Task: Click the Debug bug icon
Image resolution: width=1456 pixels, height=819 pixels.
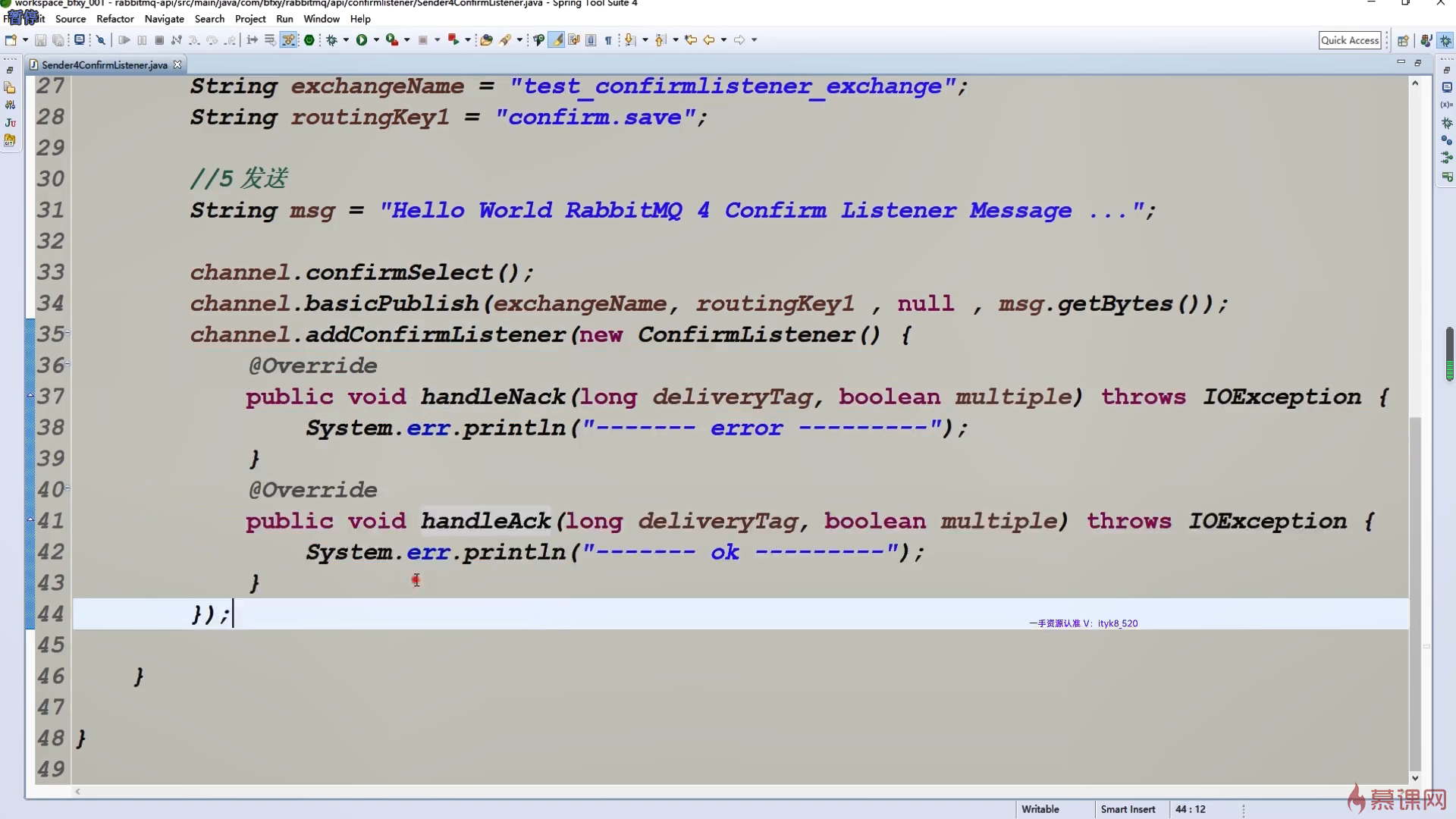Action: point(331,40)
